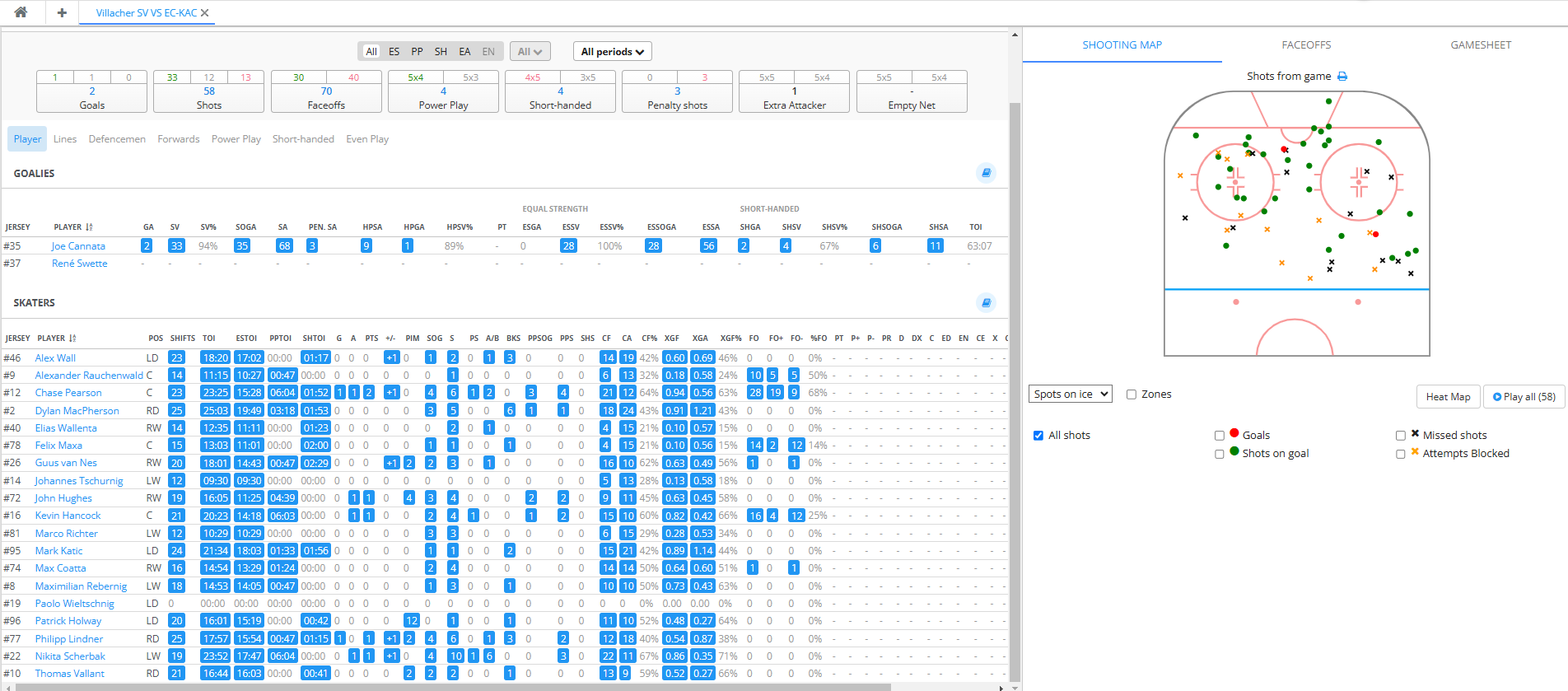Screen dimensions: 1568x691
Task: Click the export icon in the Goalies header
Action: tap(986, 173)
